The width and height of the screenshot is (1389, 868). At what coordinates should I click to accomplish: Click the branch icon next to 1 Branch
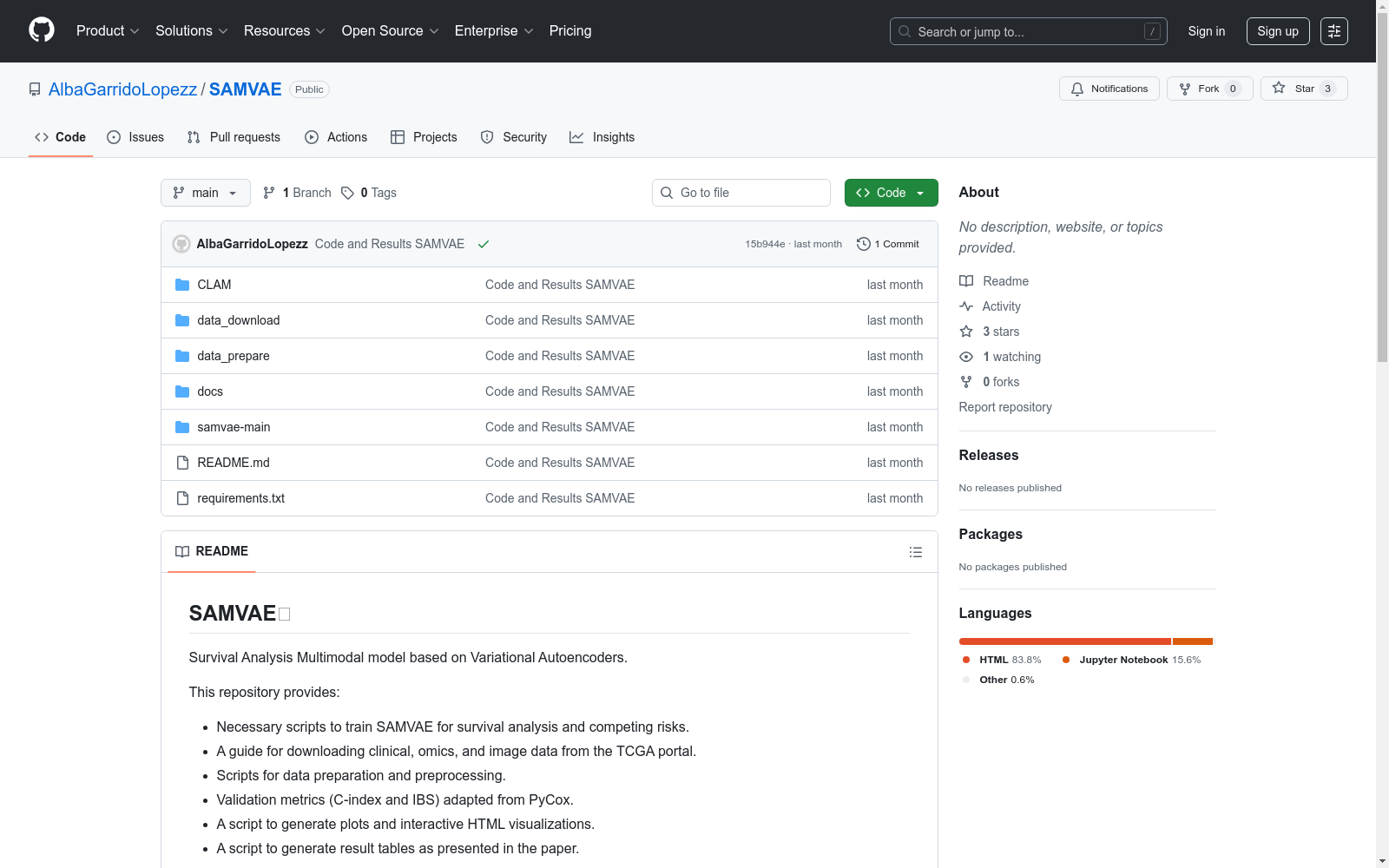269,193
